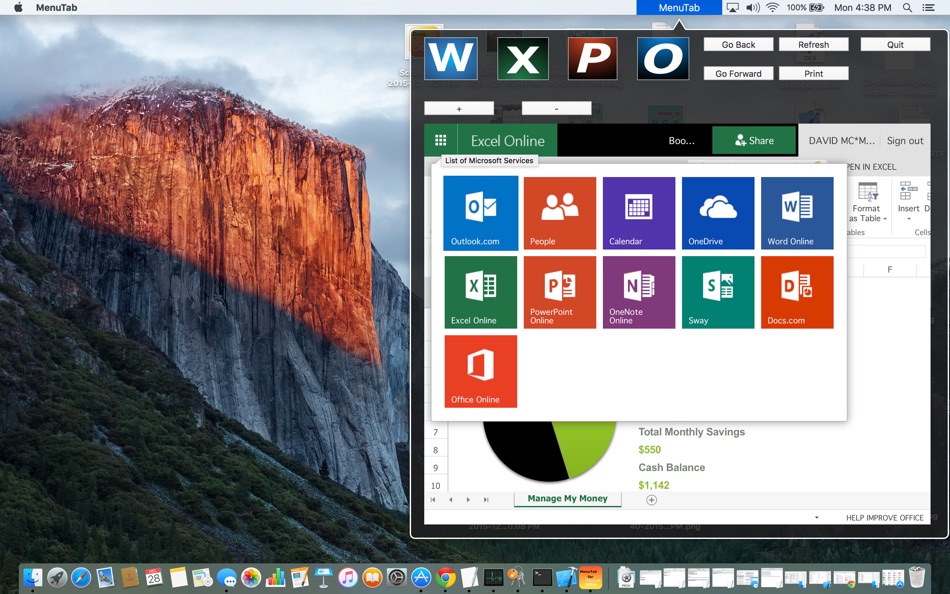Screen dimensions: 950x594
Task: Open the Sway tile
Action: (718, 292)
